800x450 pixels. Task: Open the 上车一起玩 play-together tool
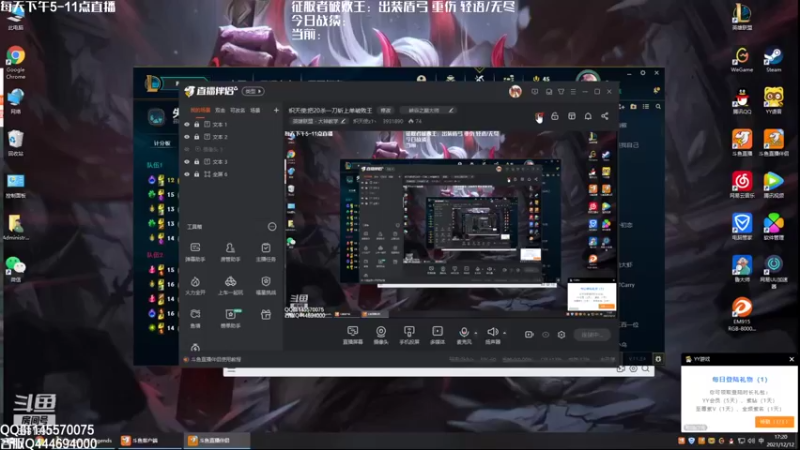click(x=230, y=285)
